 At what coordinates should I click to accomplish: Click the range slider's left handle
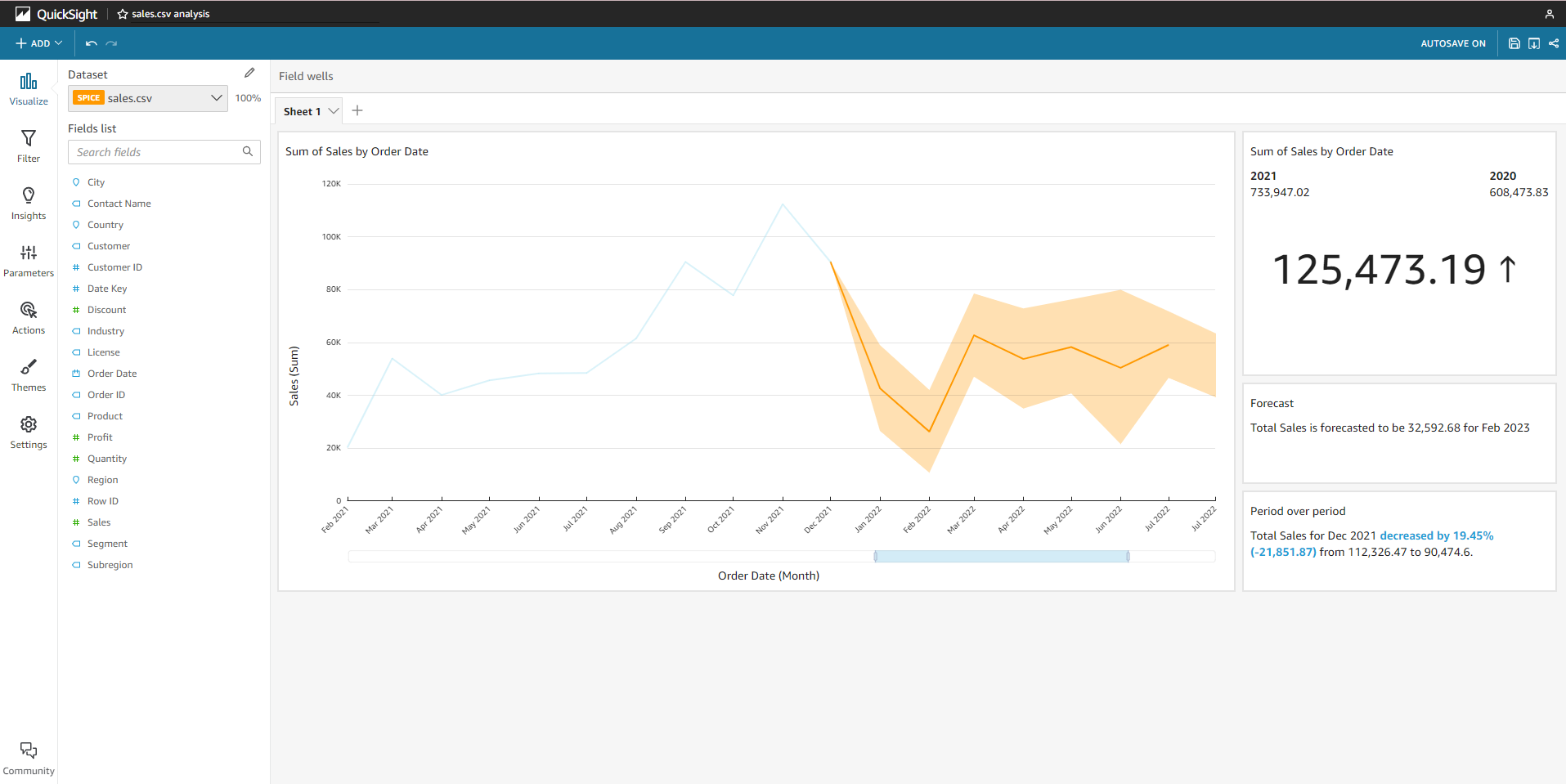tap(875, 556)
